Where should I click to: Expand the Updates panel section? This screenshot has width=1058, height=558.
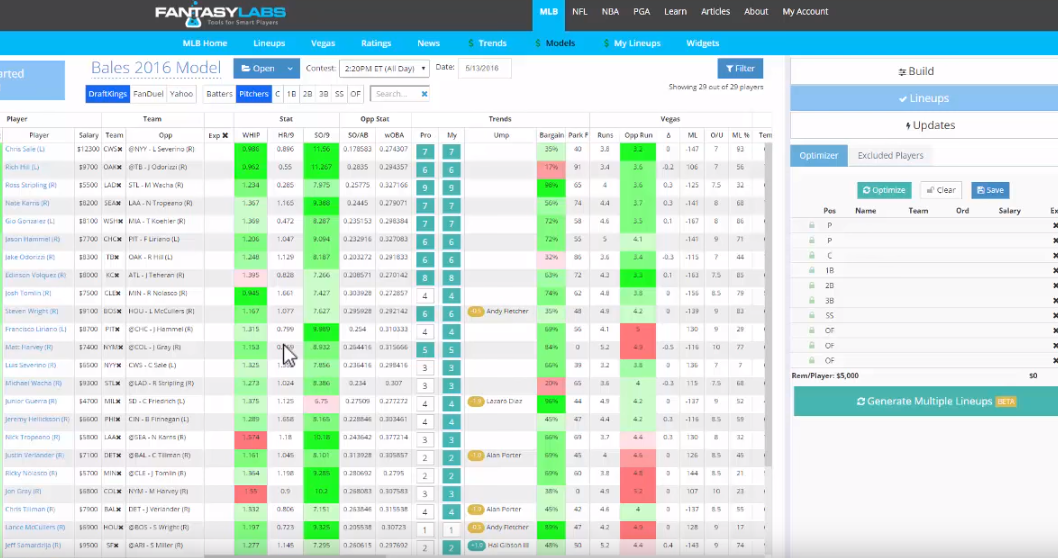pos(924,125)
